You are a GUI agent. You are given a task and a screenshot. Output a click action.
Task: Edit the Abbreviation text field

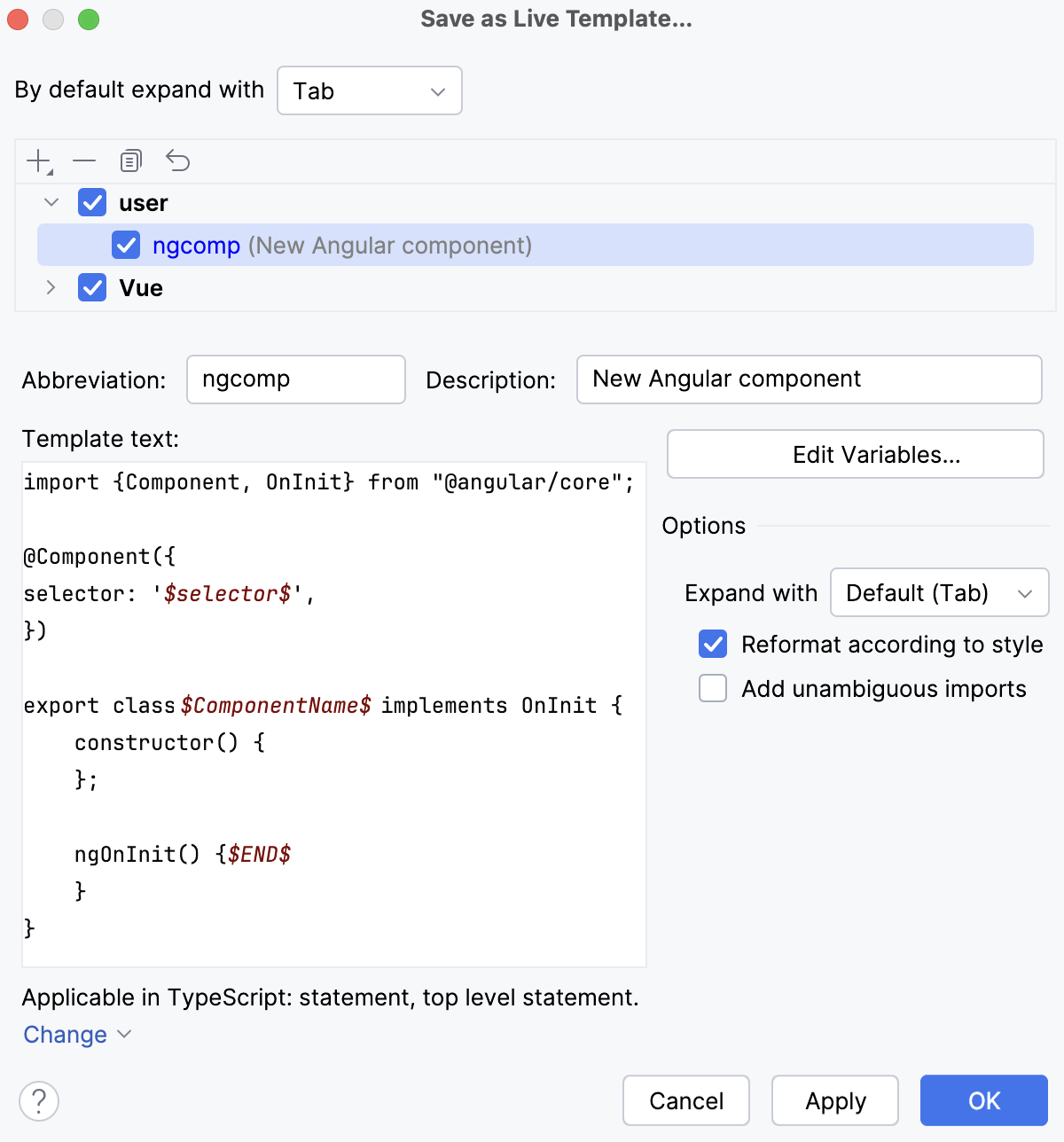click(x=295, y=379)
